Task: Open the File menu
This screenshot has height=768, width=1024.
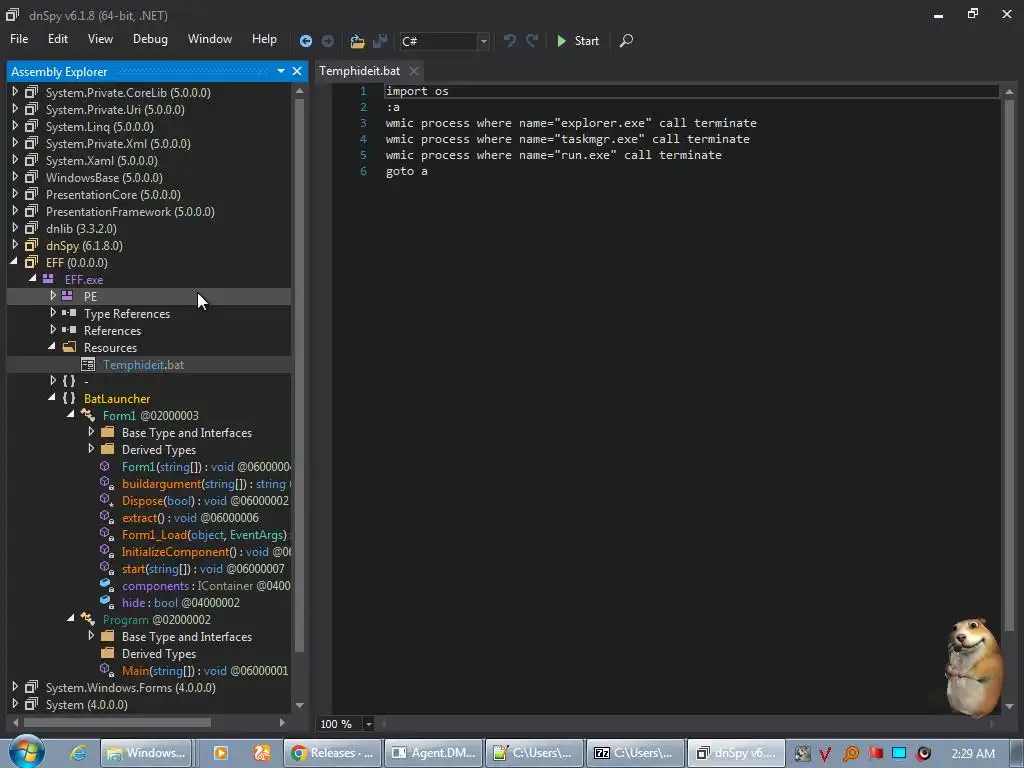Action: pos(19,39)
